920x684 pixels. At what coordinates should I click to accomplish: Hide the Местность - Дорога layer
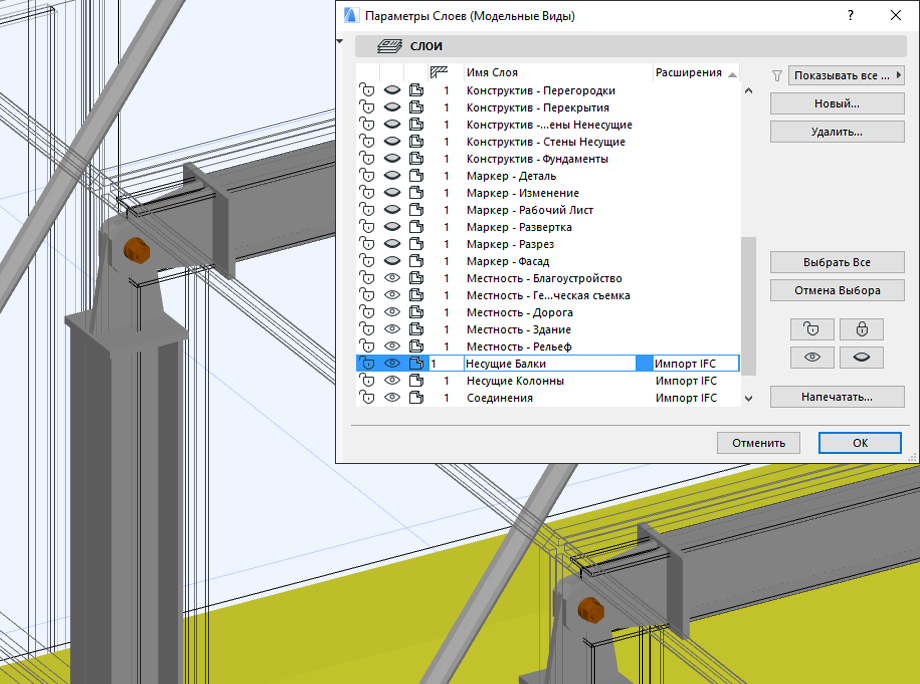click(392, 312)
